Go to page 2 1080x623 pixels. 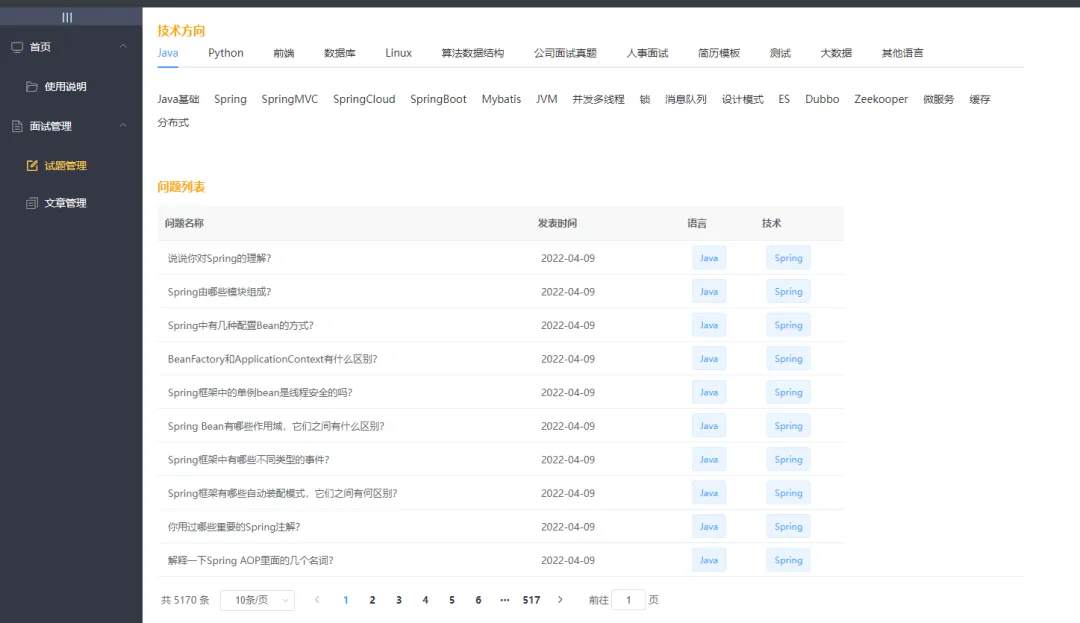(x=372, y=600)
